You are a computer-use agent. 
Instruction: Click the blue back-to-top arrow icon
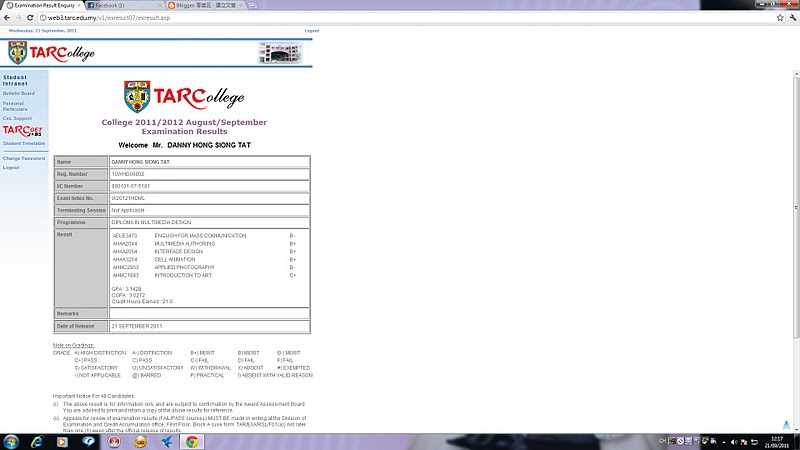point(786,425)
